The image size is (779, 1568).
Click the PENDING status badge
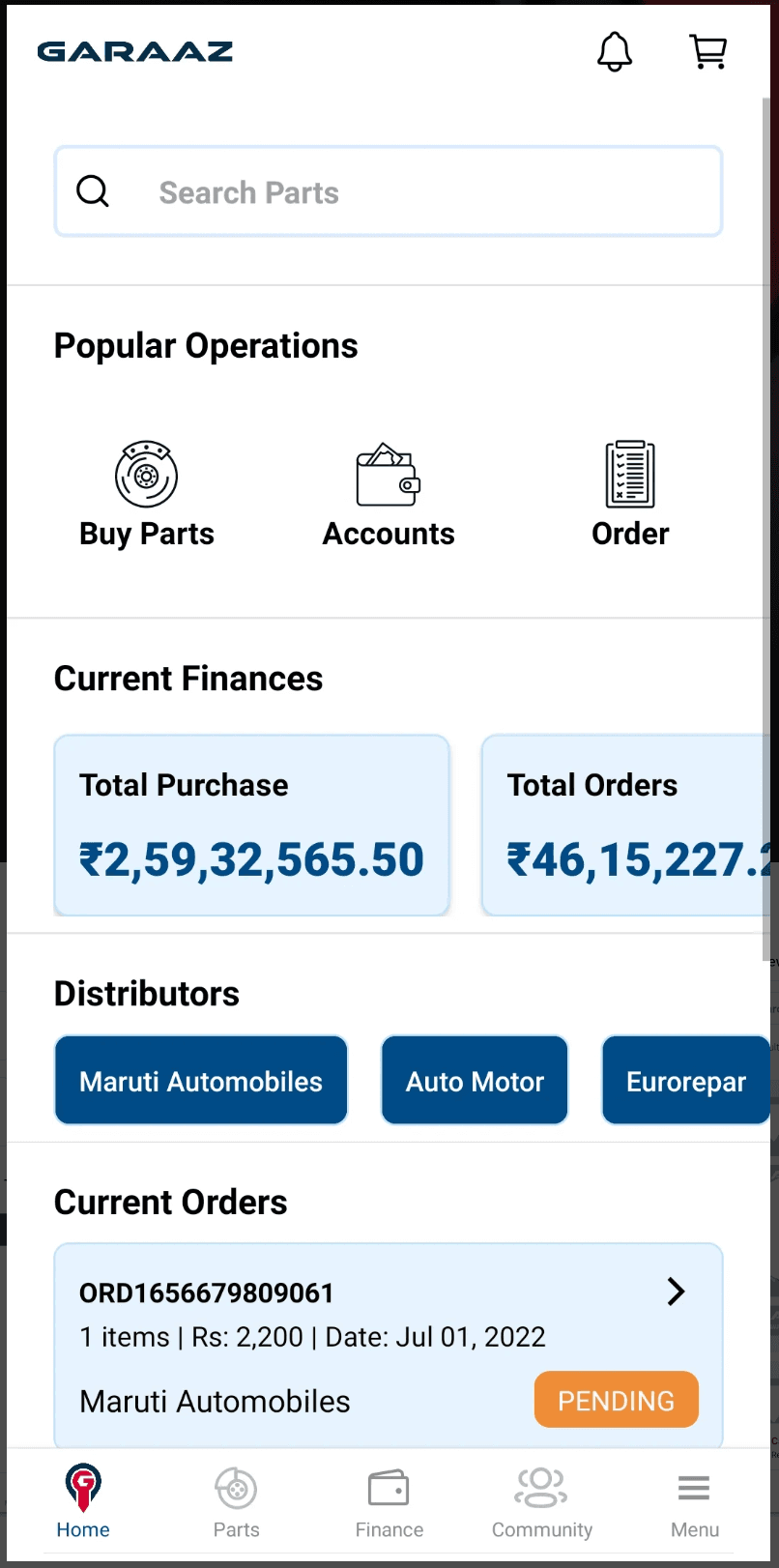[616, 1400]
